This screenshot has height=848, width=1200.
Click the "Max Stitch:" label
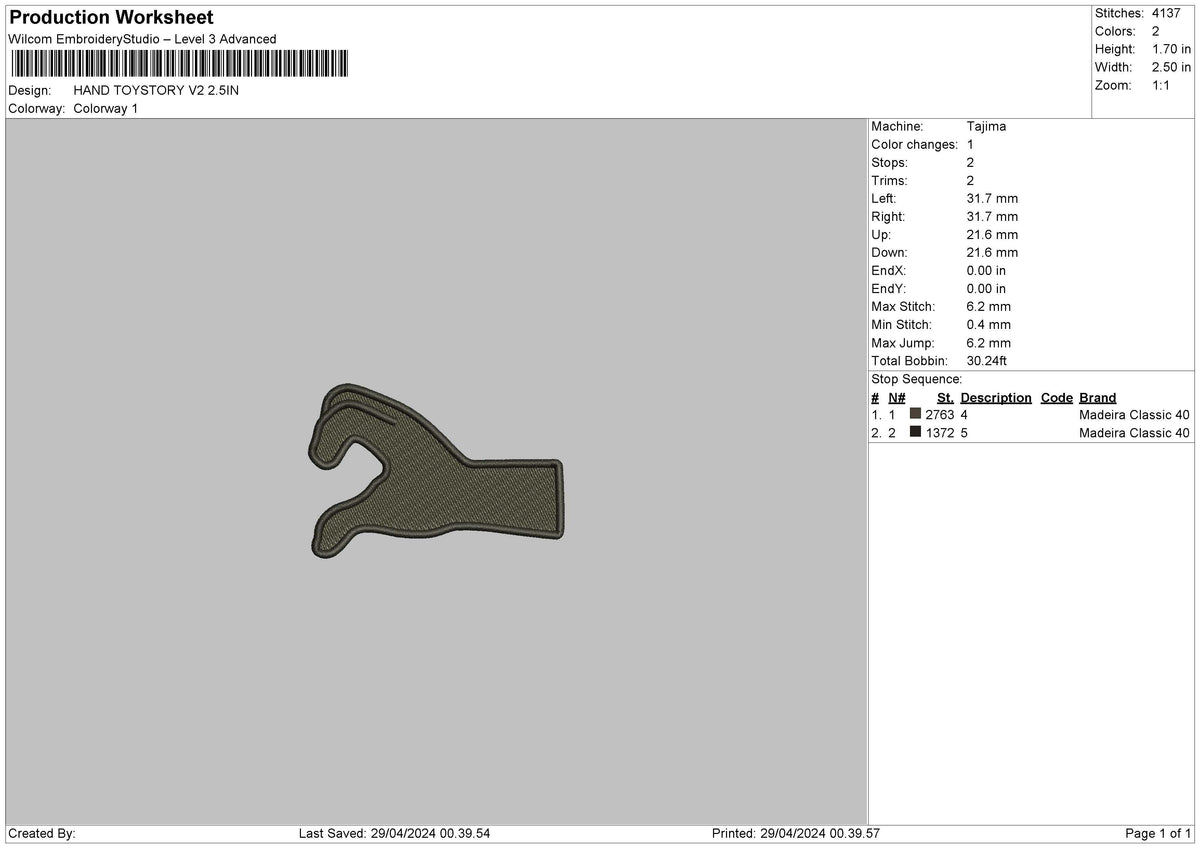[903, 306]
